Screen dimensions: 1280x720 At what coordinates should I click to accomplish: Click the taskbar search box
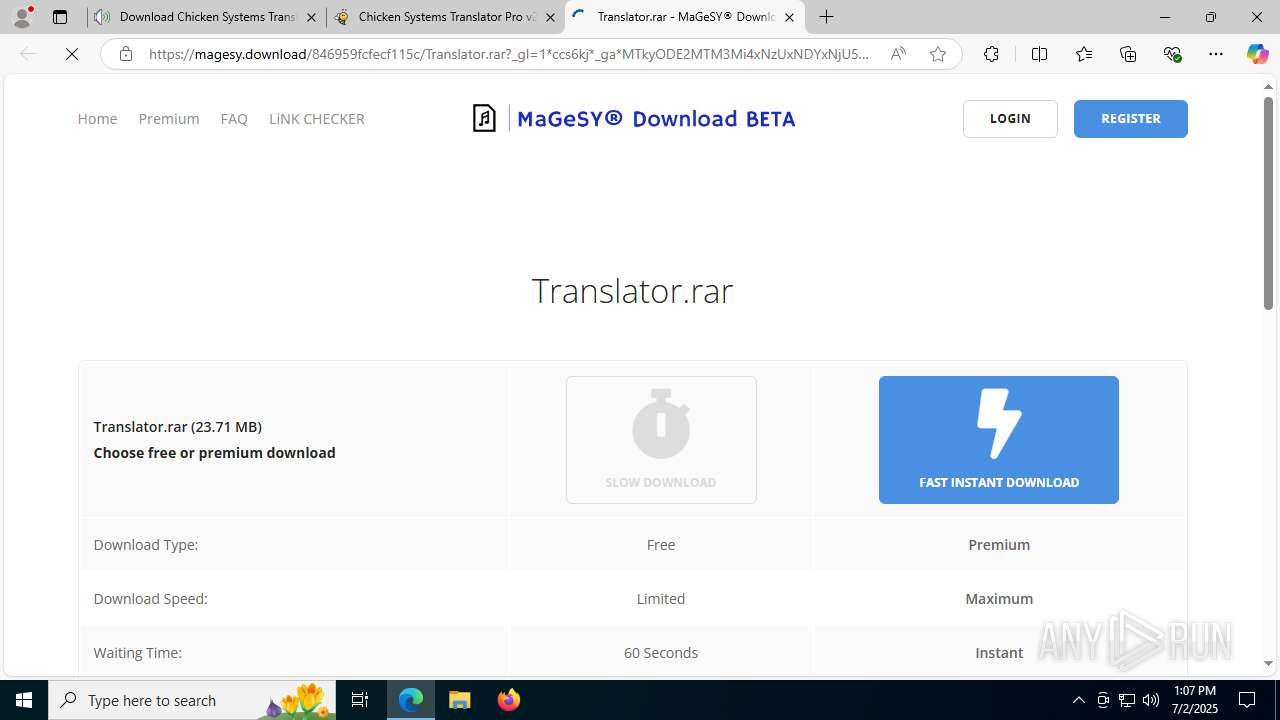[192, 700]
